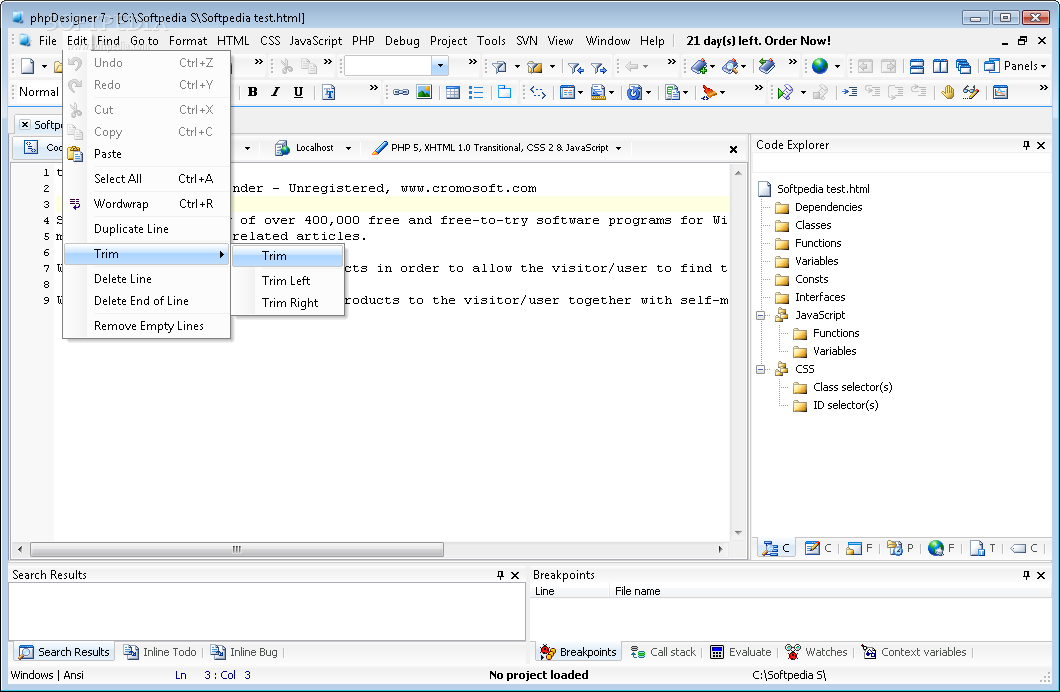Screen dimensions: 1060x692
Task: Switch to the Inline Todo tab
Action: tap(160, 652)
